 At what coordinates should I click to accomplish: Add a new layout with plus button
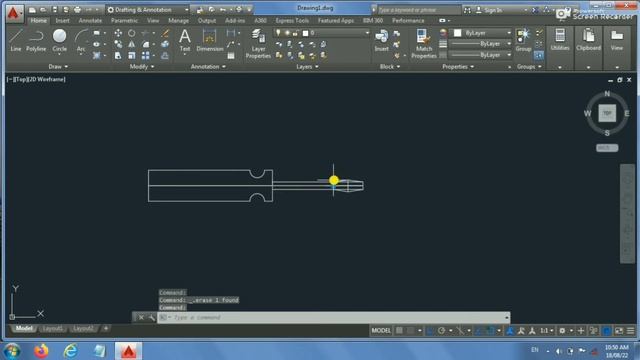coord(106,328)
